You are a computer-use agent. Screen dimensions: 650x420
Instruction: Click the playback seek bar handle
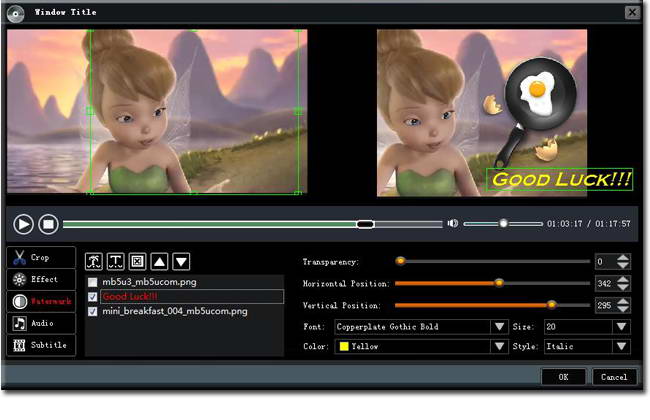click(x=365, y=224)
